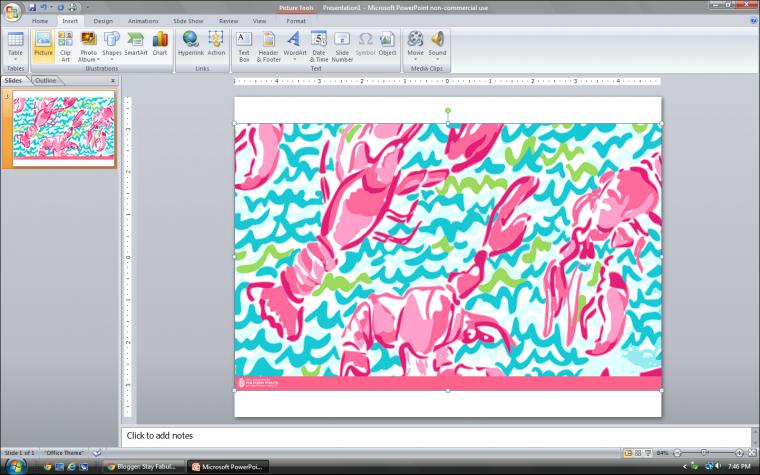Go to the Animations tab
The width and height of the screenshot is (760, 475).
[143, 21]
